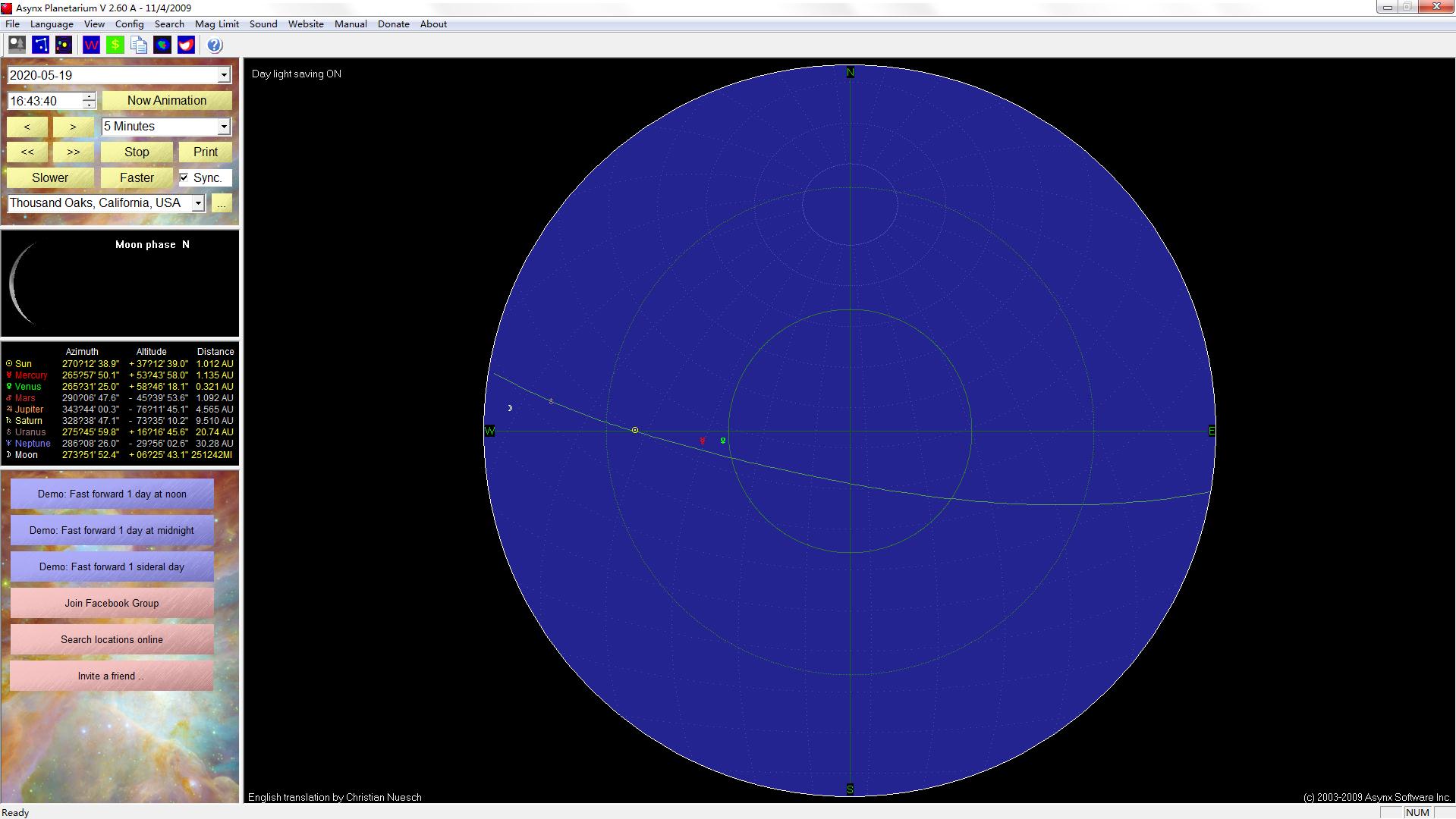1456x819 pixels.
Task: Click the green Venus symbol on sky map
Action: [723, 440]
